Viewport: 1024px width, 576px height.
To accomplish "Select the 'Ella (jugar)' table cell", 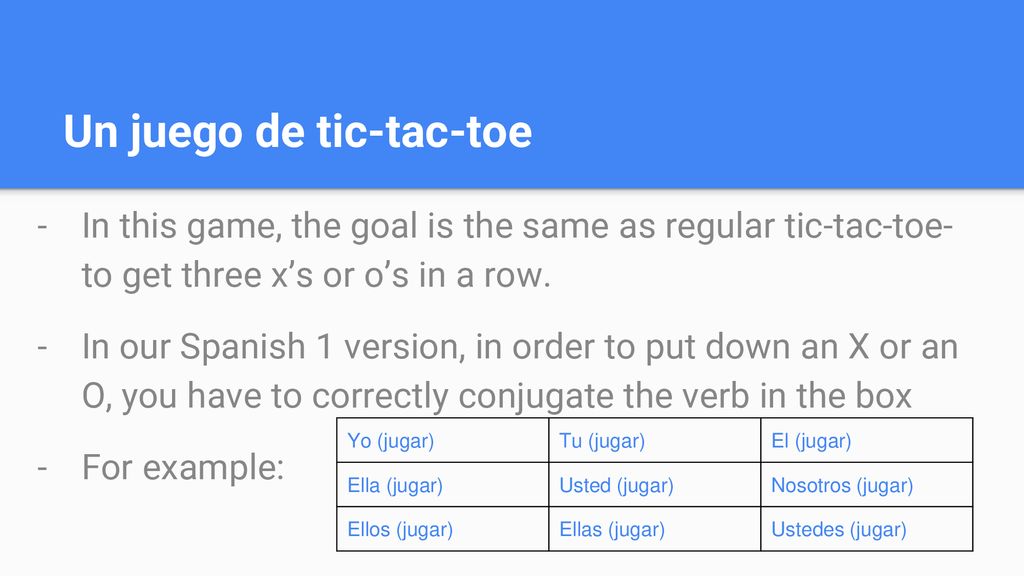I will [443, 485].
